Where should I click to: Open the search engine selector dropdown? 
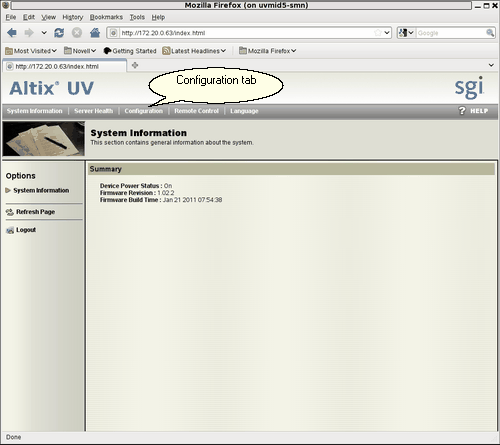click(x=406, y=33)
